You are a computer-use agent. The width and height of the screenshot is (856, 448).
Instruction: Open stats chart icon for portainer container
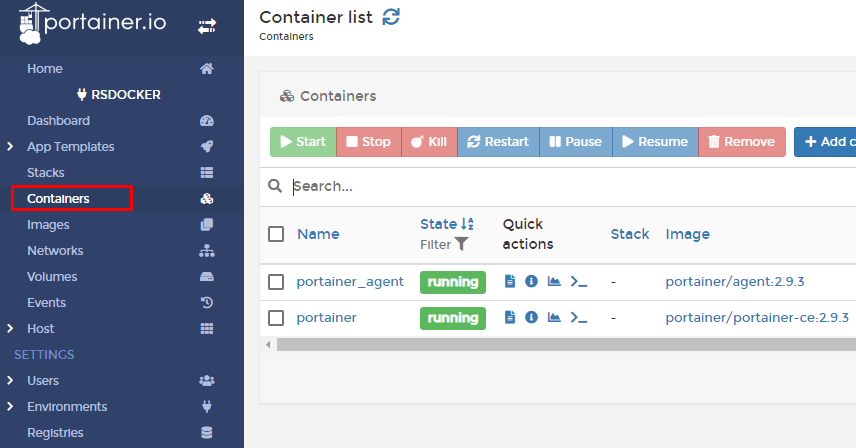point(554,318)
